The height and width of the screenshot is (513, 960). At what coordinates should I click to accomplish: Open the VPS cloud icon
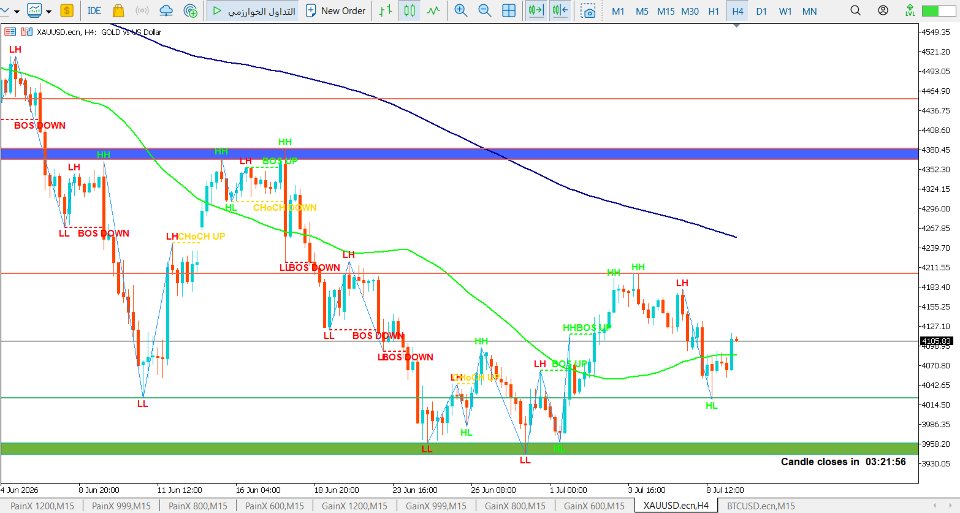[166, 10]
